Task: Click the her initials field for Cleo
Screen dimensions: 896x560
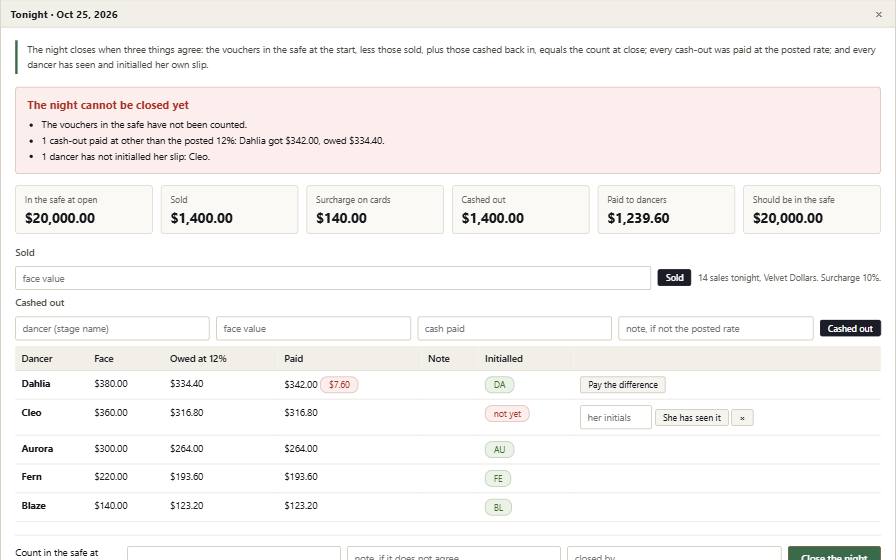Action: 615,417
